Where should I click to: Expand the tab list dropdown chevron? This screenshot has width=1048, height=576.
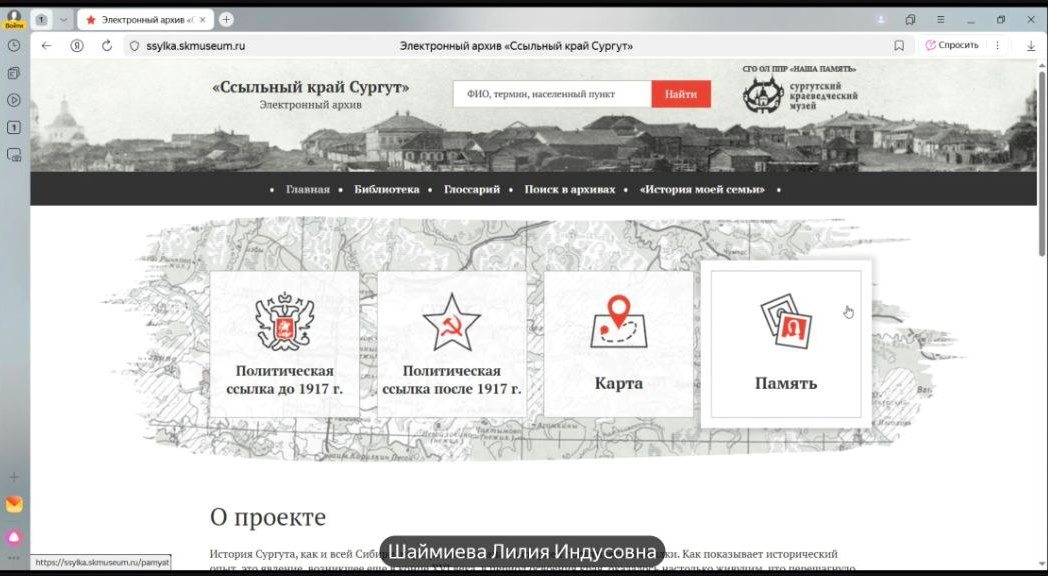(x=64, y=19)
